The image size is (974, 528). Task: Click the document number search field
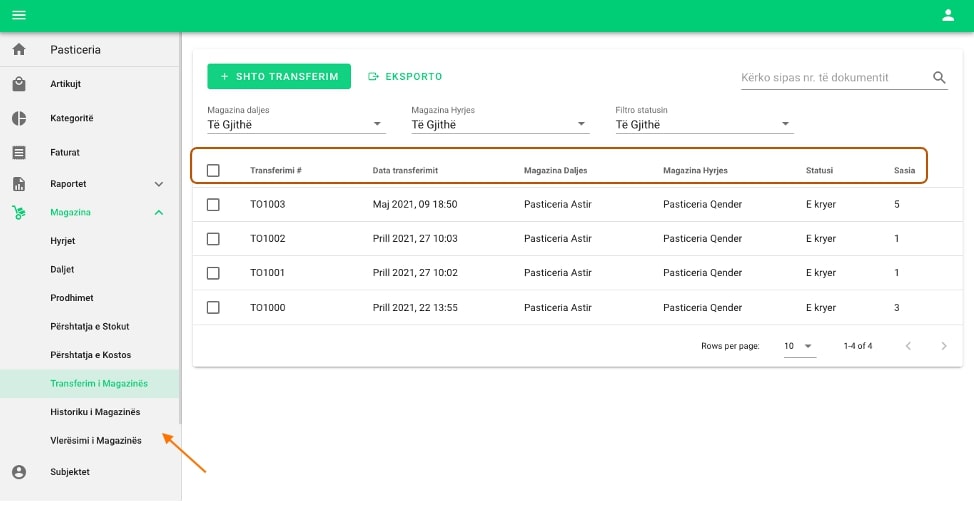[x=830, y=78]
